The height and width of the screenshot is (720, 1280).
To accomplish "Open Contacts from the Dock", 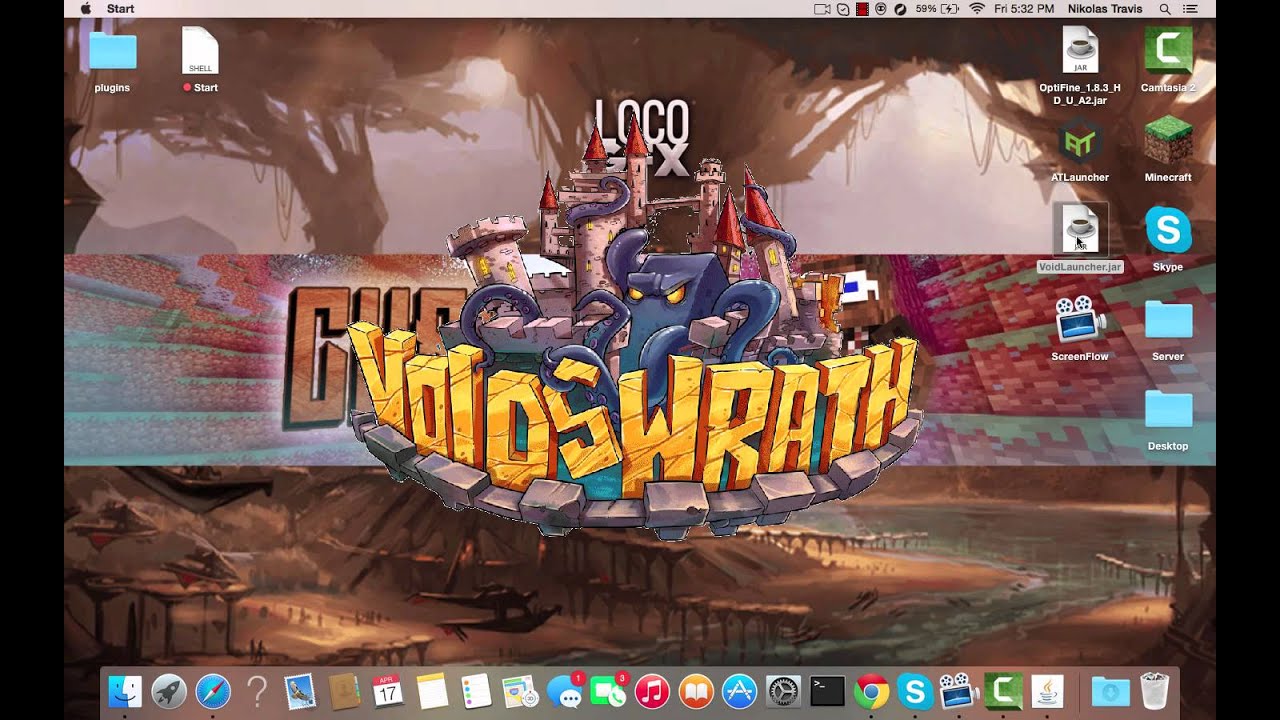I will 344,691.
